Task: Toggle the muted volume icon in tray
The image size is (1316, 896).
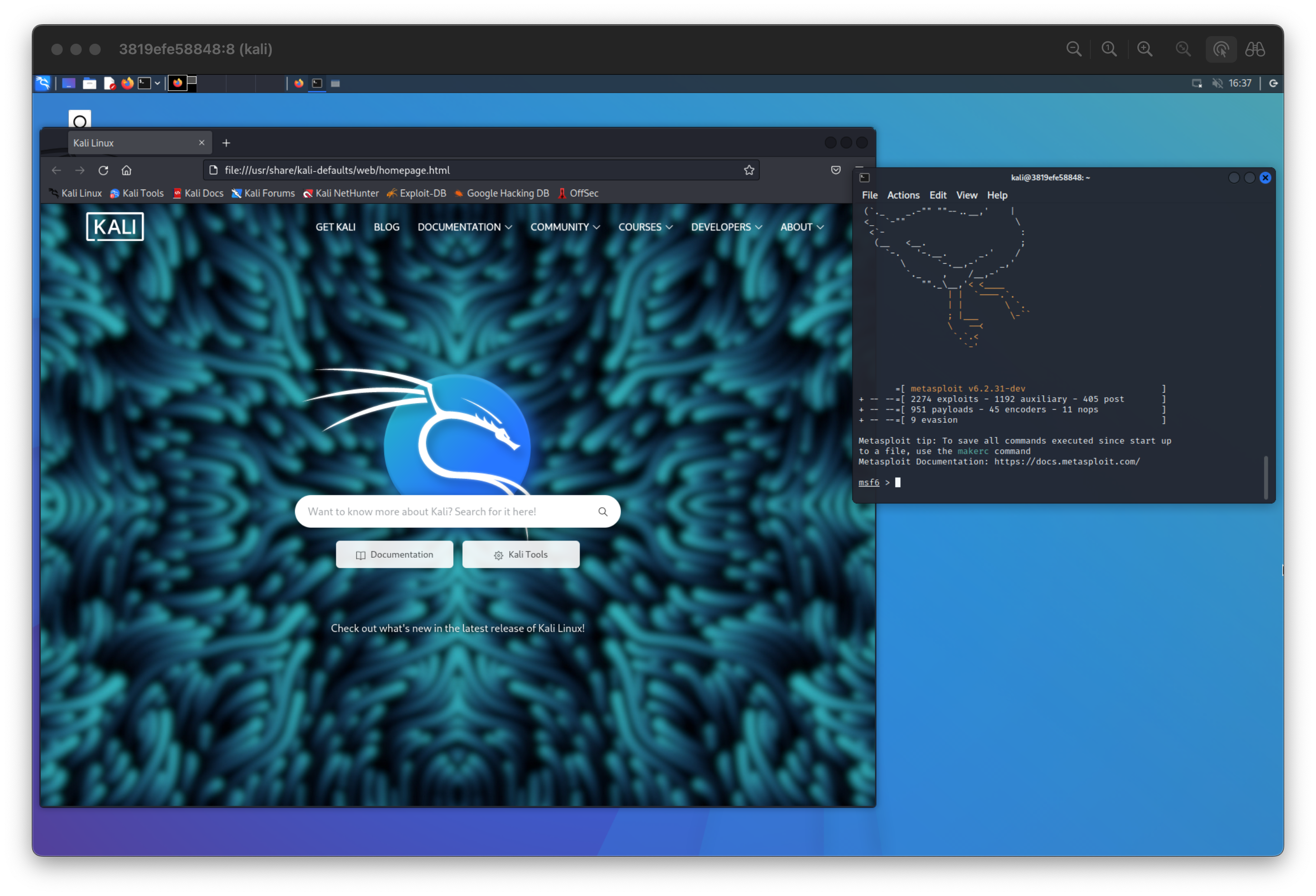Action: click(1217, 83)
